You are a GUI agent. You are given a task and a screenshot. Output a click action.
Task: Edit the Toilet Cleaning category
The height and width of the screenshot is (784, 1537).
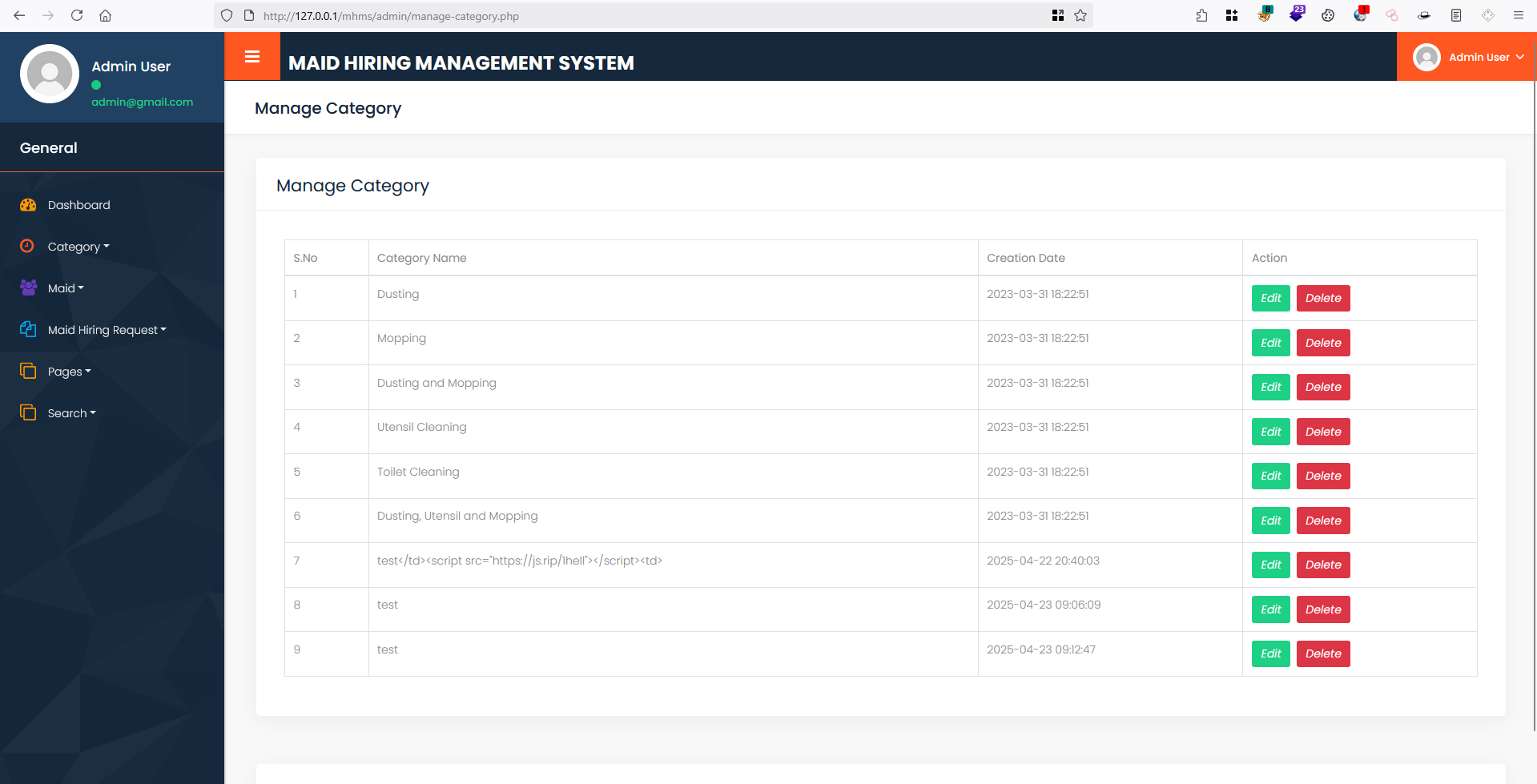click(x=1271, y=476)
